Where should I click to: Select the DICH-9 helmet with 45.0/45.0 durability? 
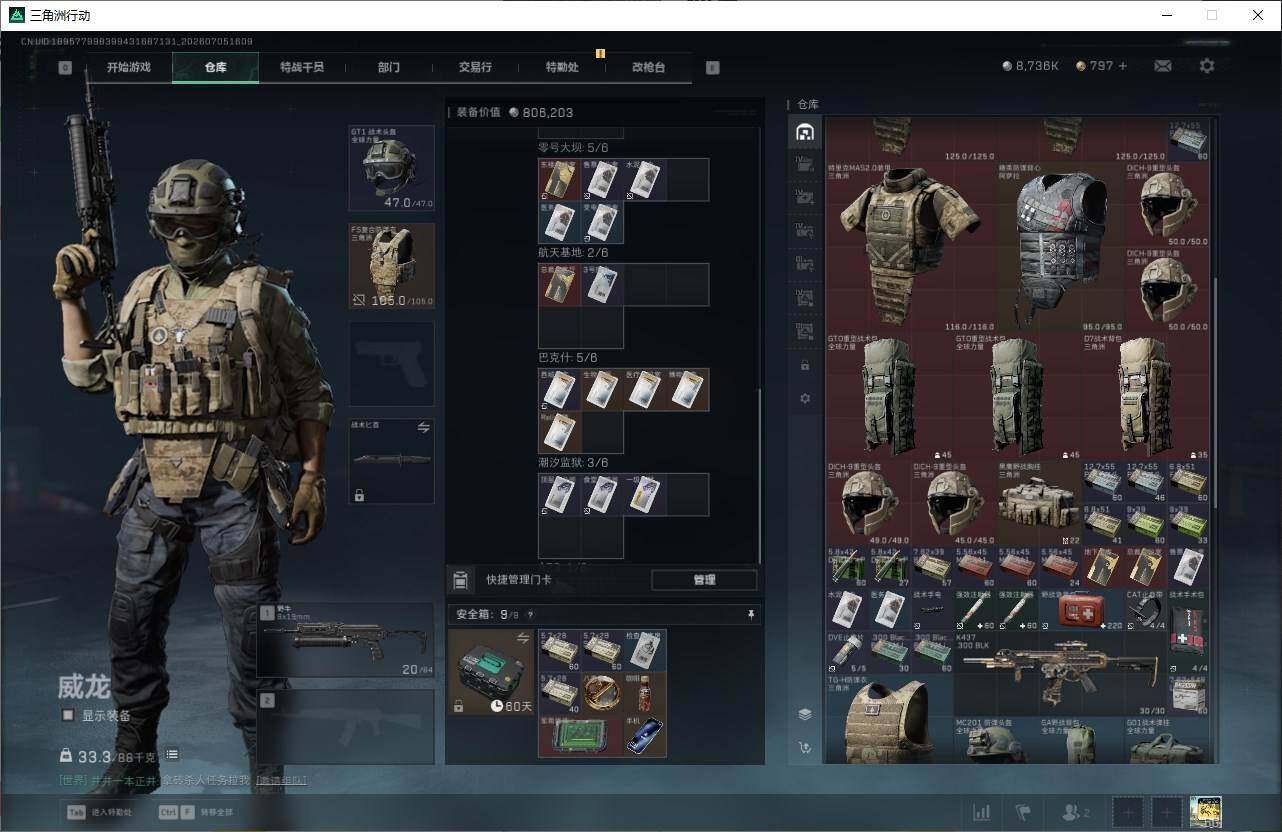click(x=954, y=503)
